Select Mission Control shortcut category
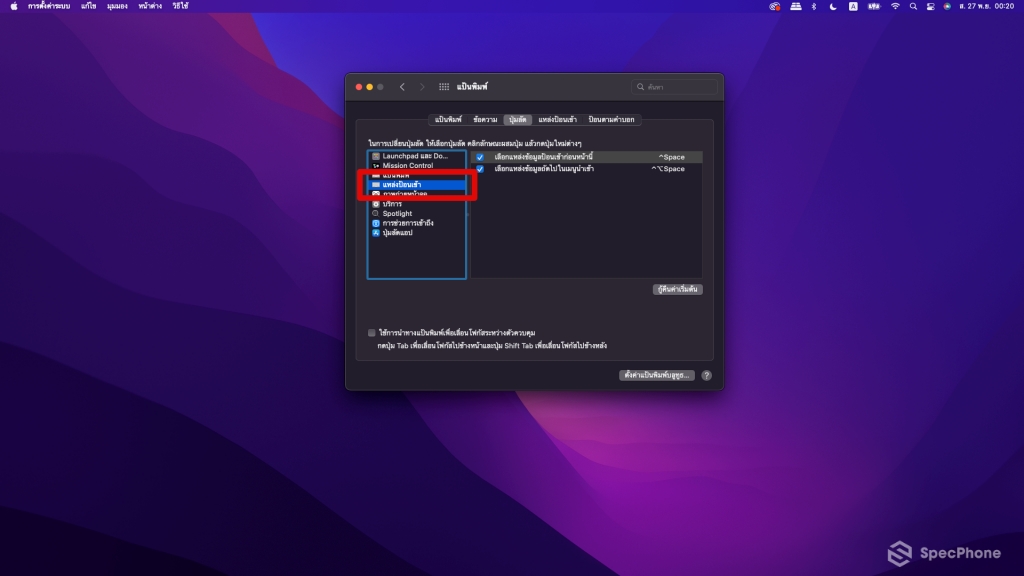Viewport: 1024px width, 576px height. (404, 165)
